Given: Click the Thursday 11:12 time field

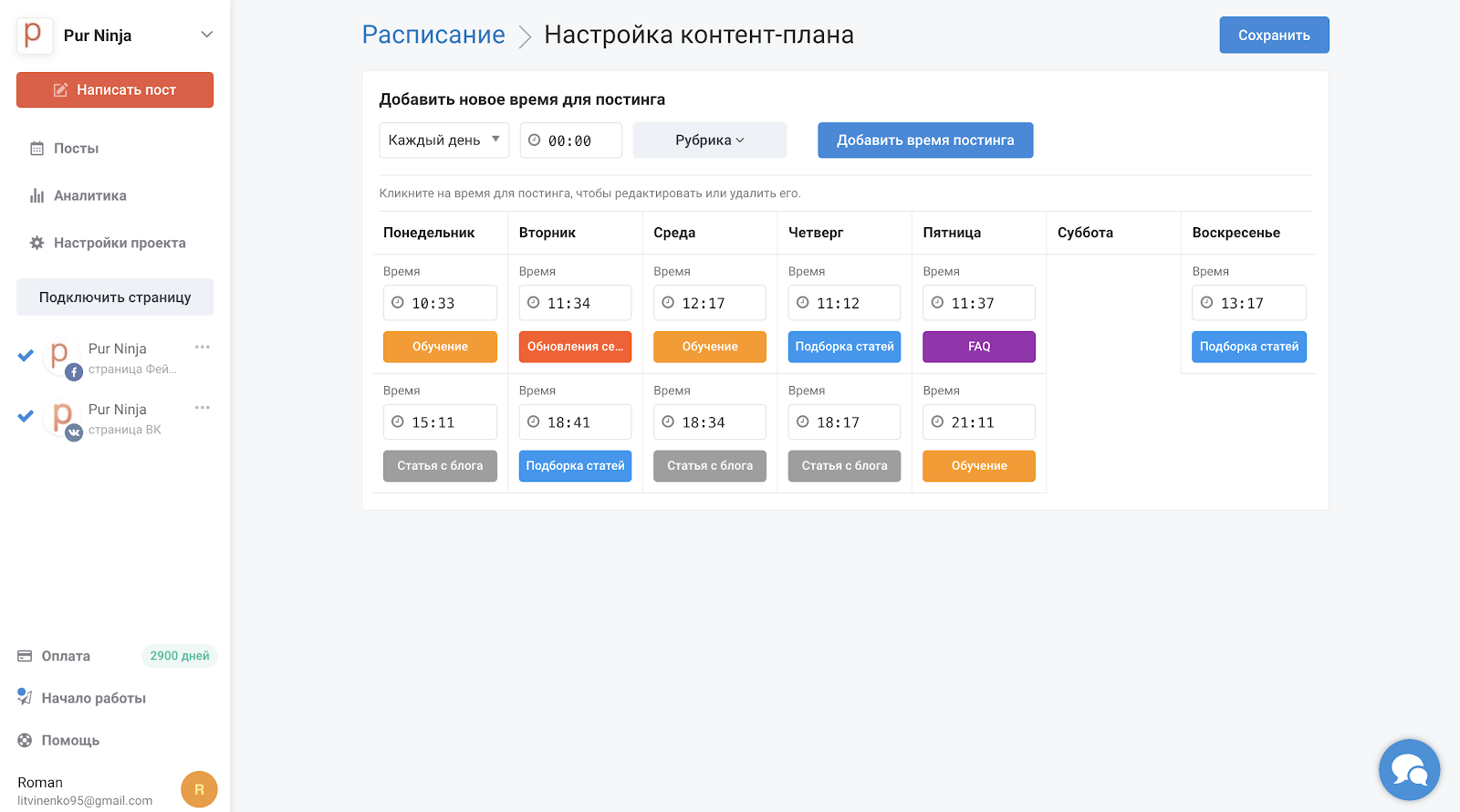Looking at the screenshot, I should tap(844, 303).
